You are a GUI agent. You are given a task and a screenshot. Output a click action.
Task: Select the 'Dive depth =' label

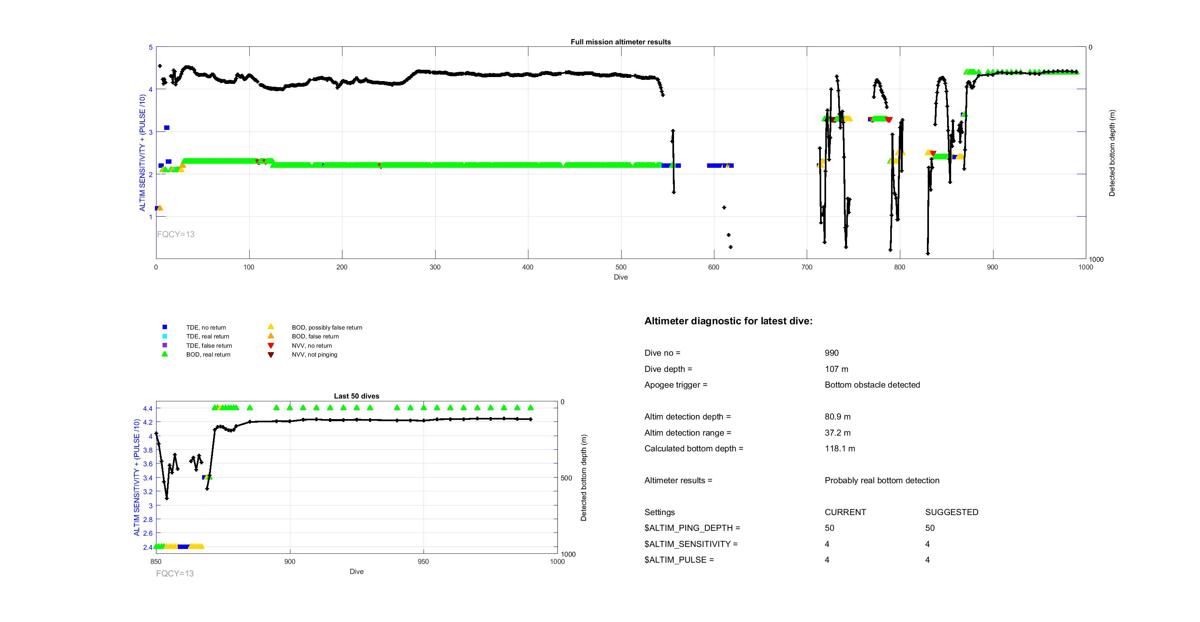click(x=668, y=369)
